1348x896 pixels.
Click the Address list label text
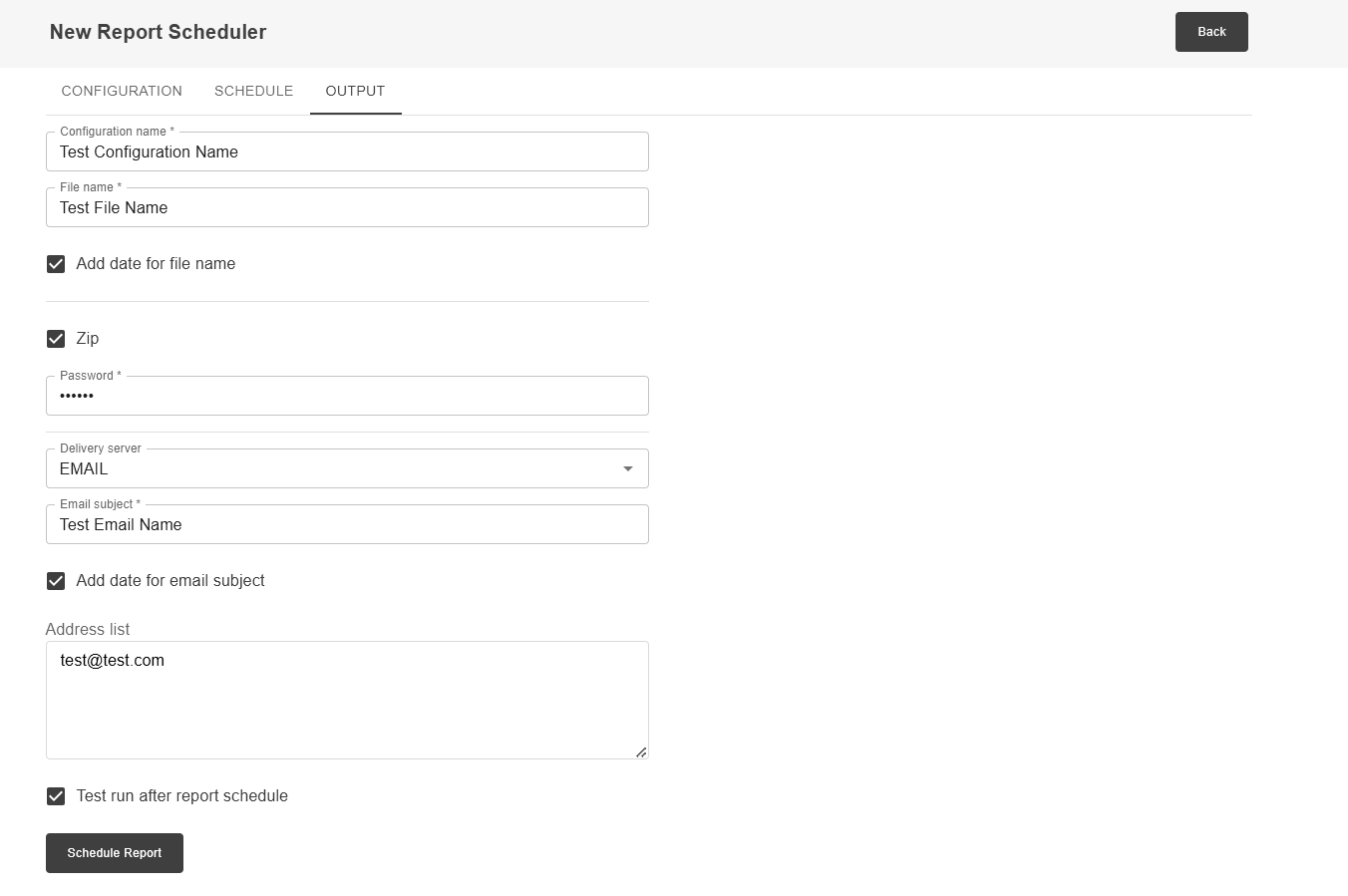(x=88, y=630)
